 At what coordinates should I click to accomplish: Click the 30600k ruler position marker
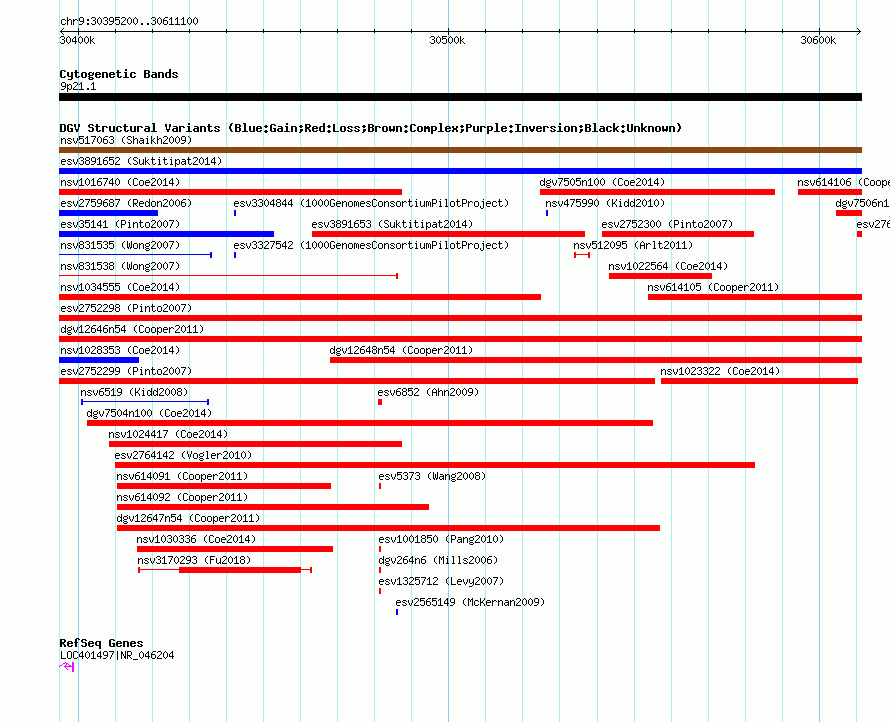tap(818, 40)
